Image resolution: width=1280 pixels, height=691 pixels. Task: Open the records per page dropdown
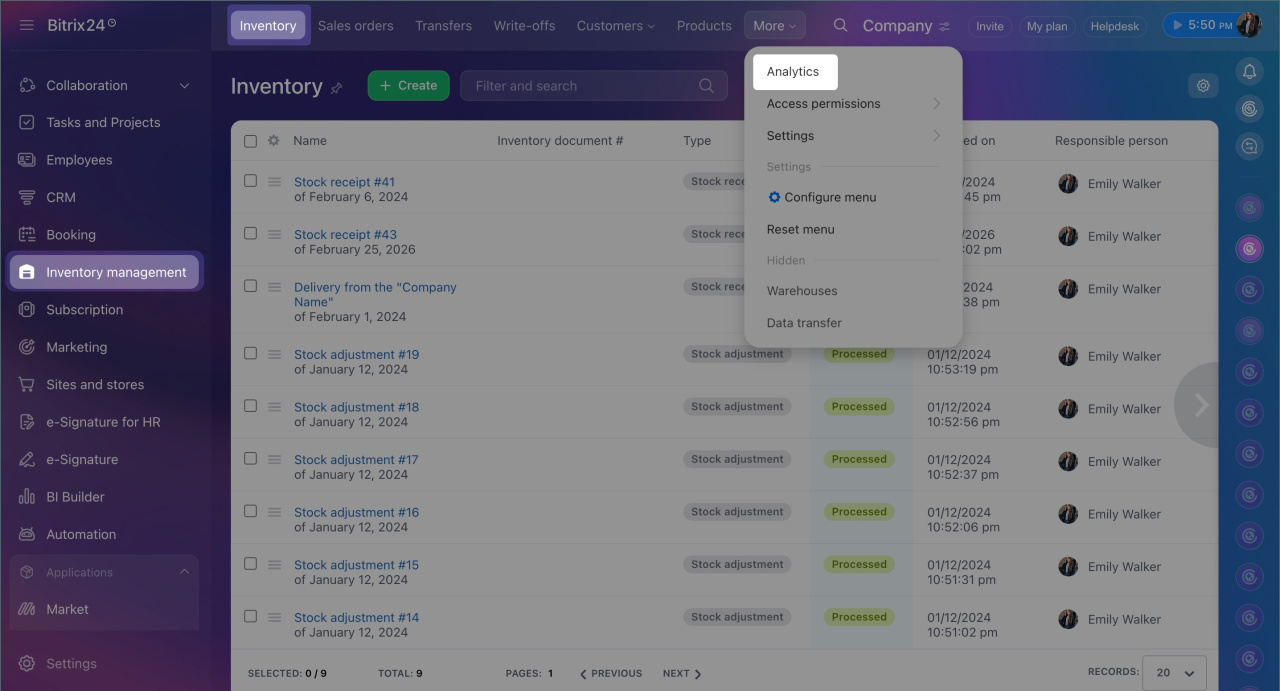point(1174,673)
